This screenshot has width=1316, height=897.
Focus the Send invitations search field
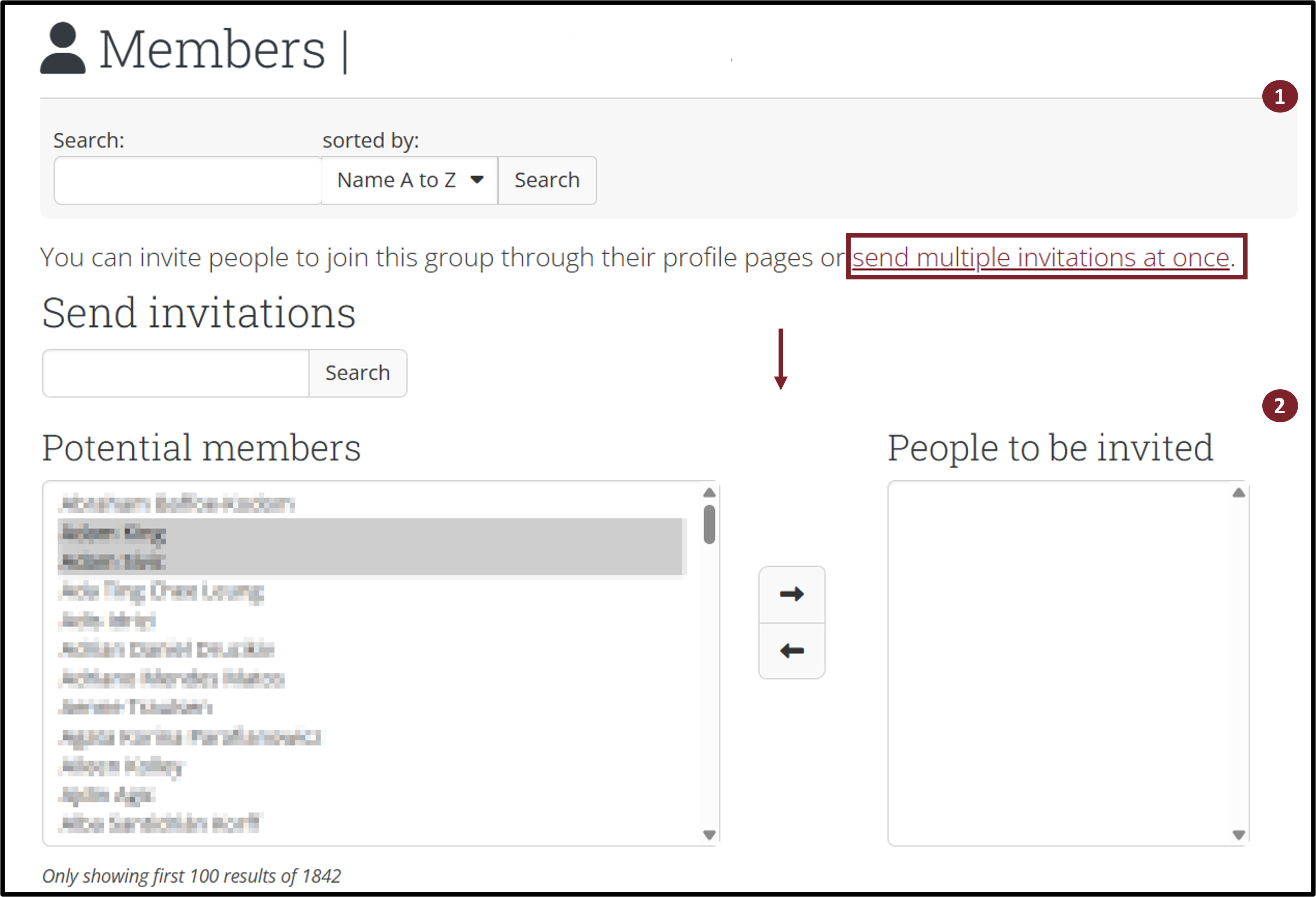(x=175, y=373)
